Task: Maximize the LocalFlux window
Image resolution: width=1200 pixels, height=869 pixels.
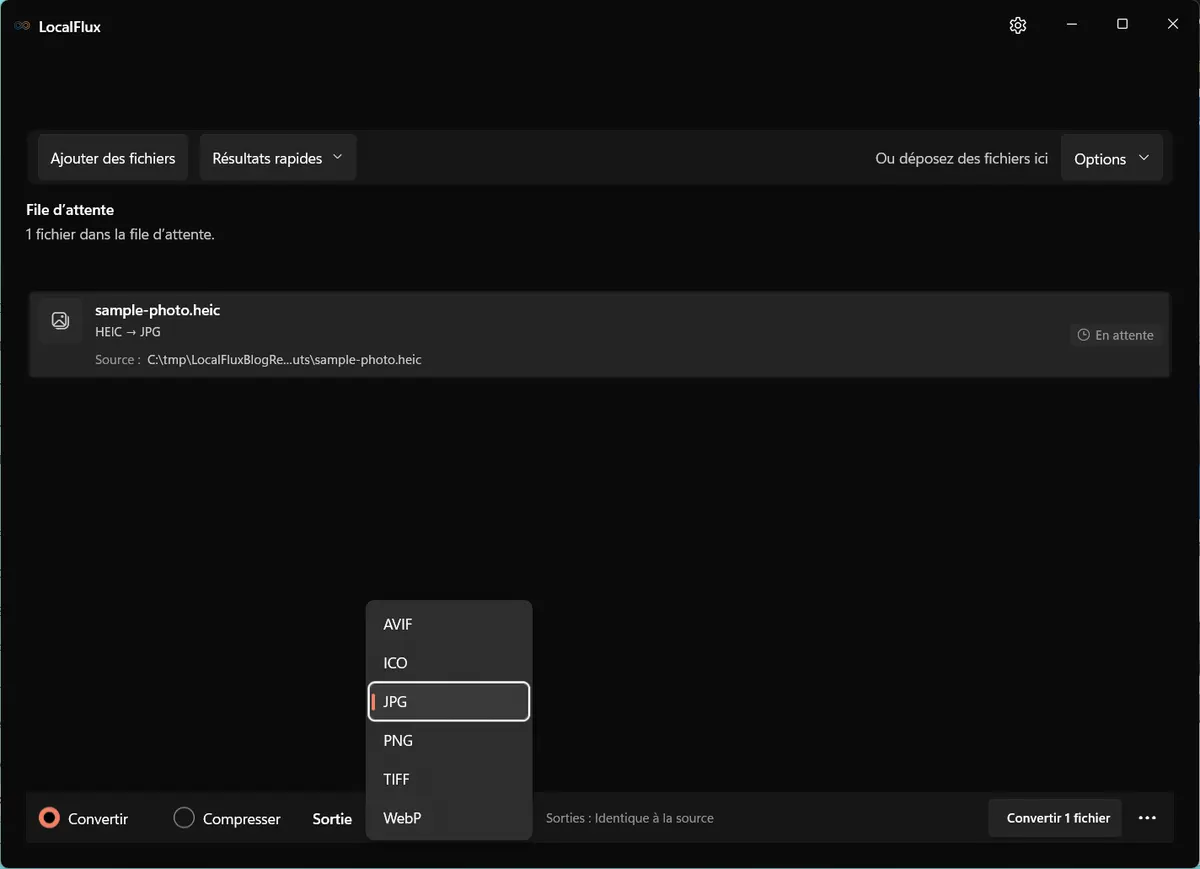Action: pos(1122,25)
